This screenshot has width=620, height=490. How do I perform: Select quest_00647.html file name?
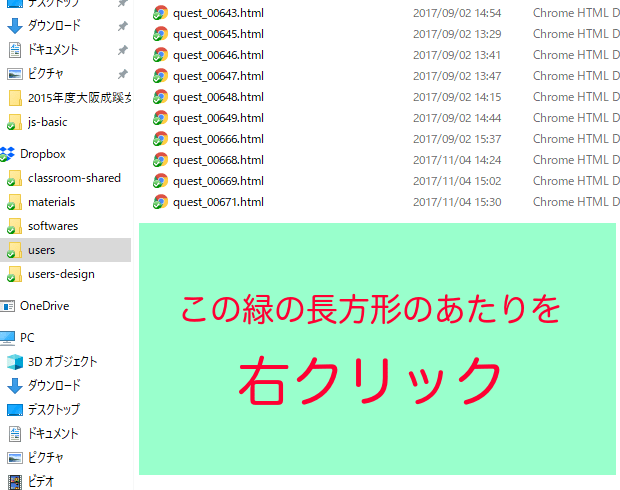(218, 76)
